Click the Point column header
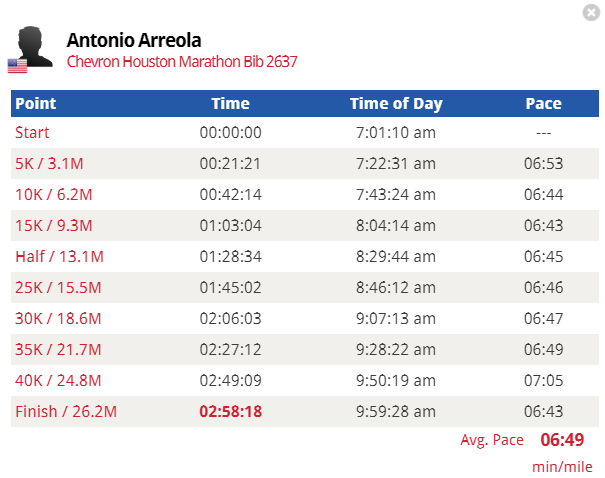This screenshot has height=478, width=605. tap(36, 103)
